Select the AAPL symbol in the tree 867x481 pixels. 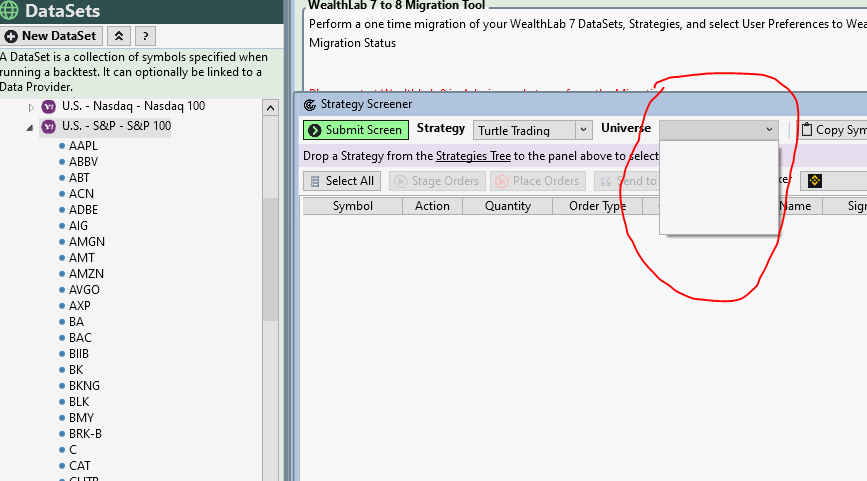84,146
